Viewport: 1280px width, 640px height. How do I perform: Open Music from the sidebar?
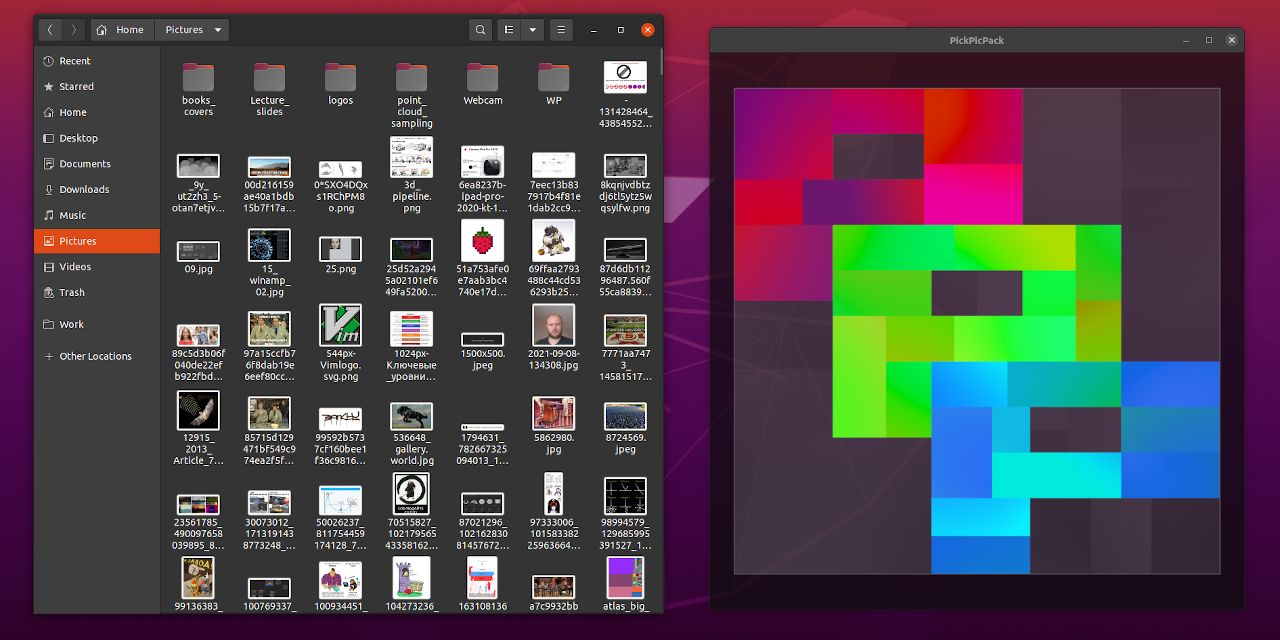point(97,215)
